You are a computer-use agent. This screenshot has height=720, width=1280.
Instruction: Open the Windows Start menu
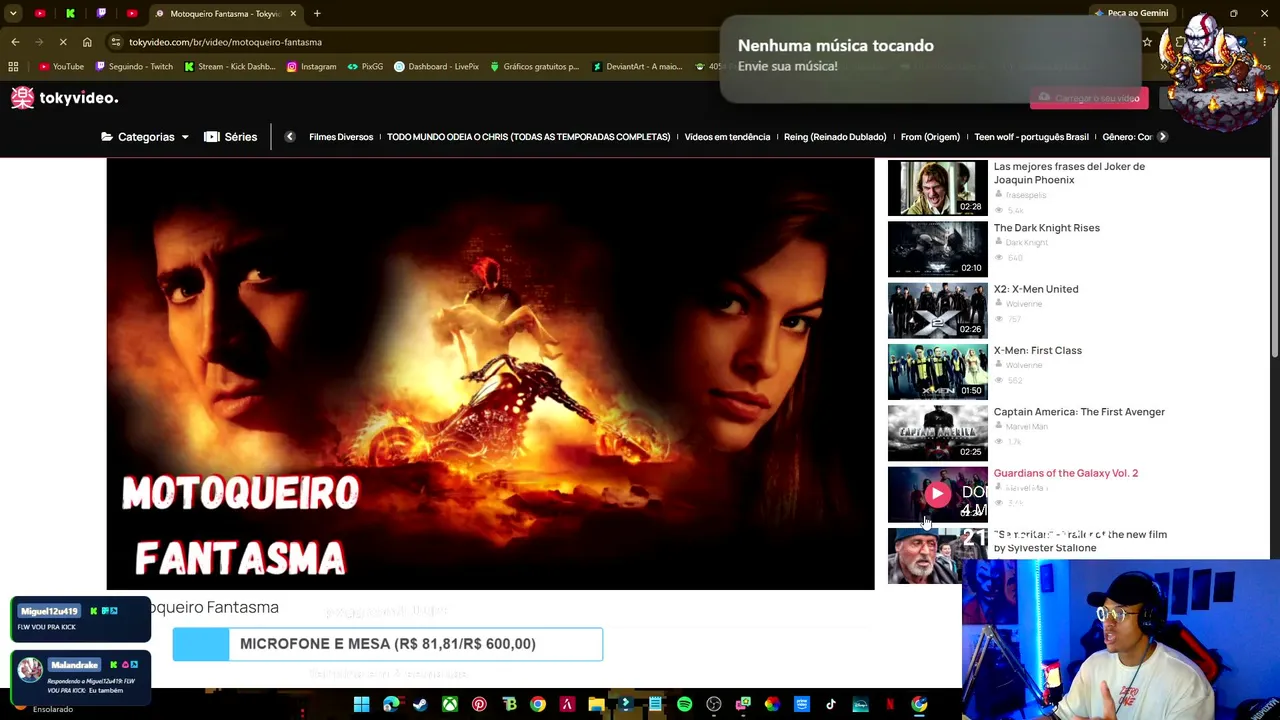361,705
